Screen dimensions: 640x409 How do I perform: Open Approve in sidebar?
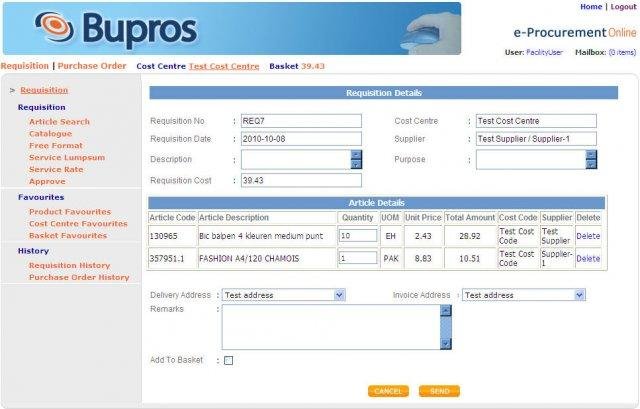pos(47,181)
